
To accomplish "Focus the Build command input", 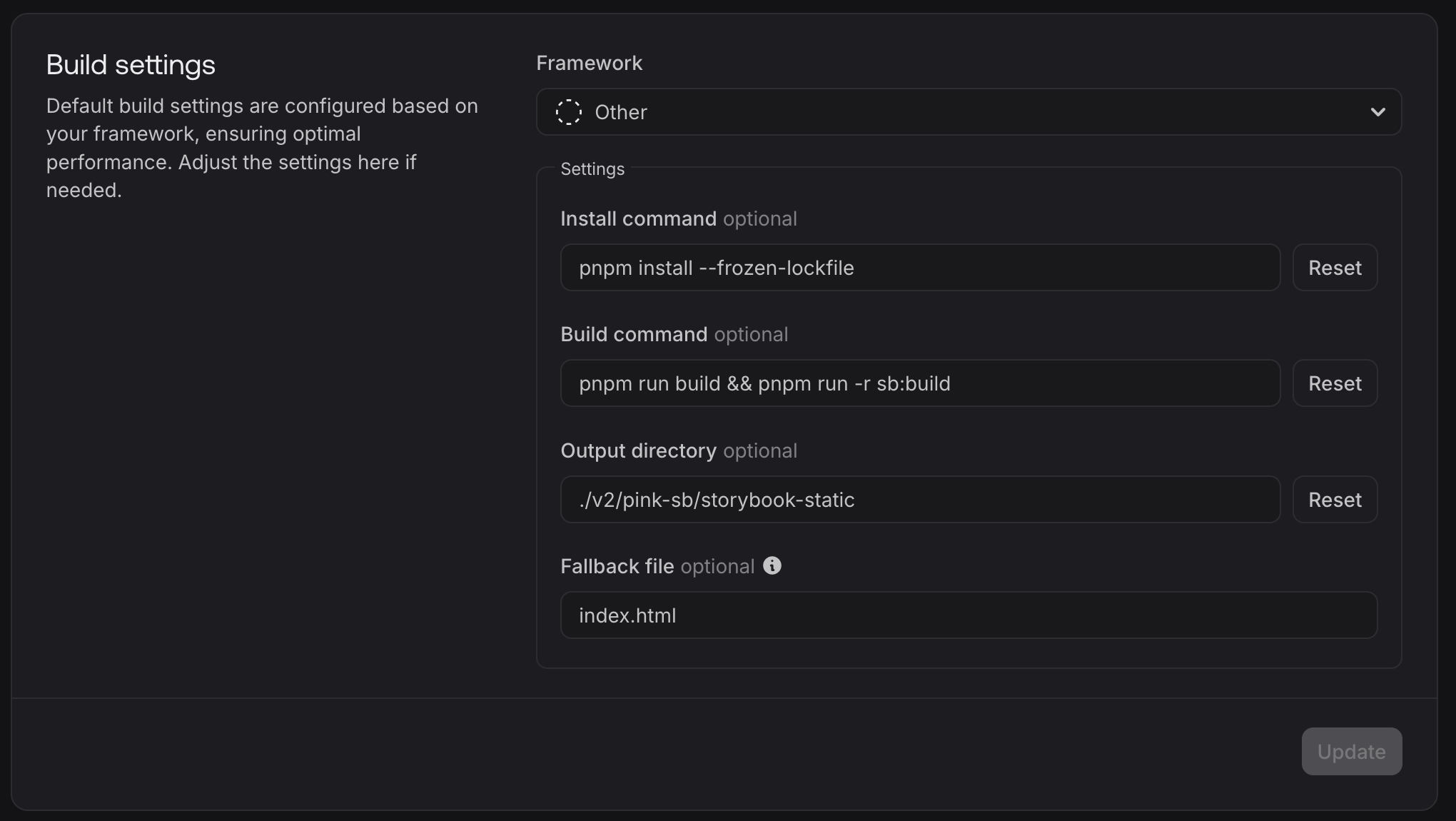I will [x=919, y=383].
